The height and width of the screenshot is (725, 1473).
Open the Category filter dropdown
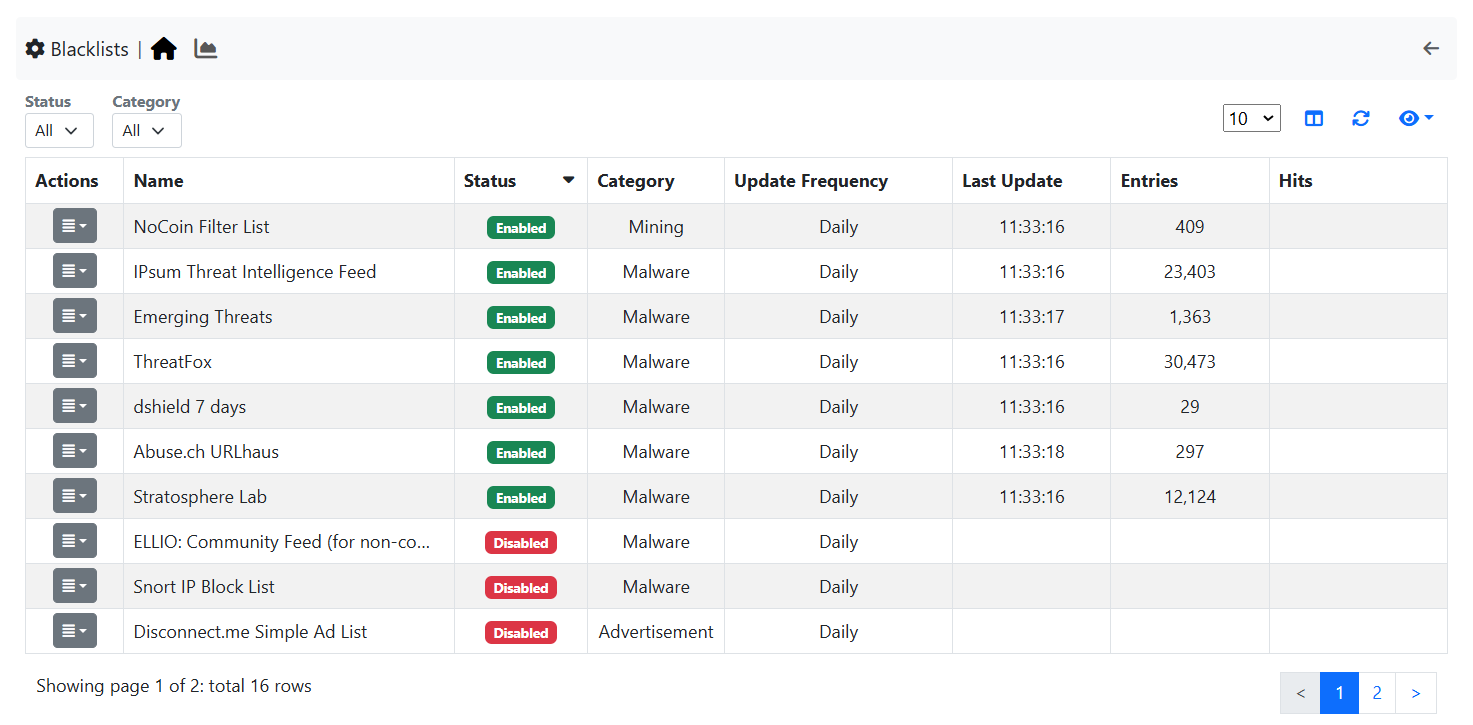147,130
